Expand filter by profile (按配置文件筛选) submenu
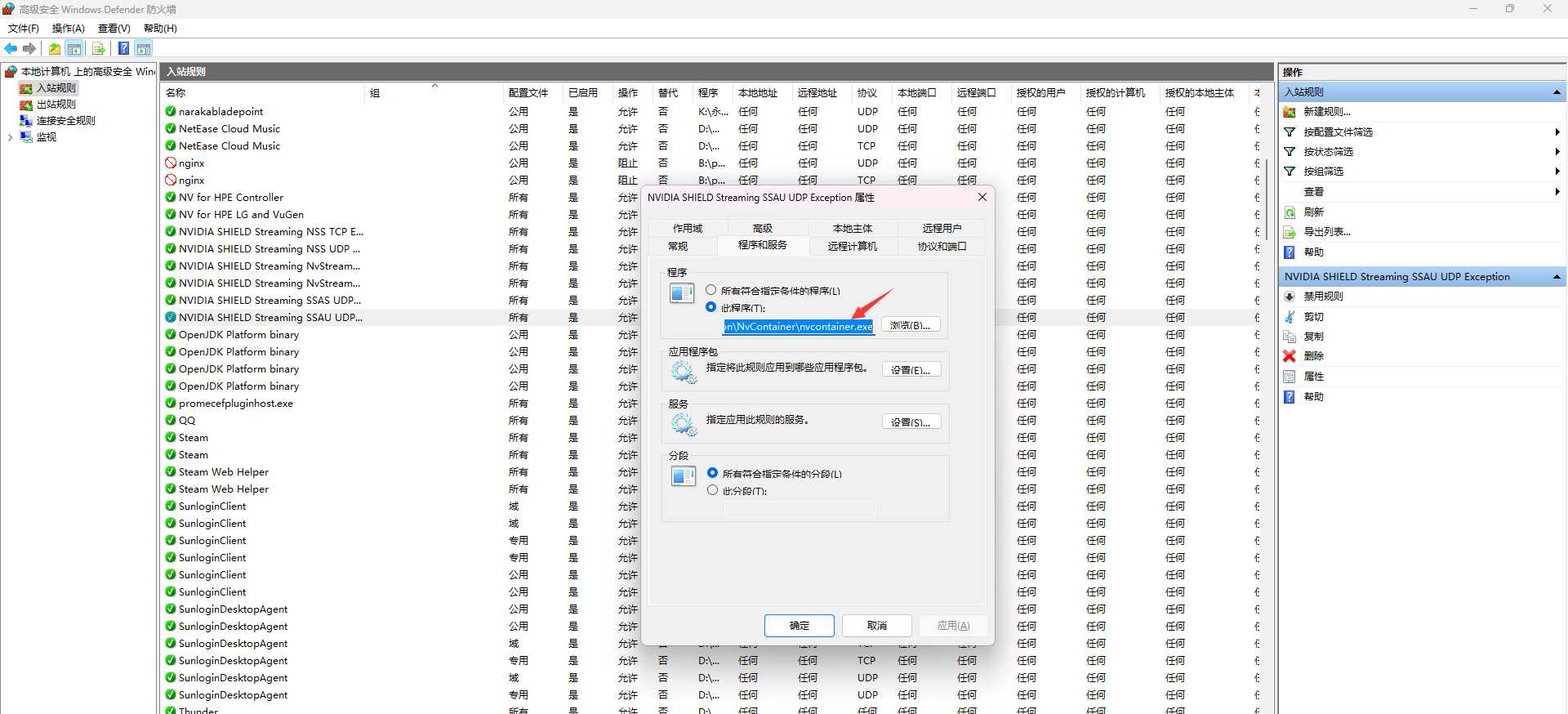The width and height of the screenshot is (1568, 714). tap(1557, 132)
